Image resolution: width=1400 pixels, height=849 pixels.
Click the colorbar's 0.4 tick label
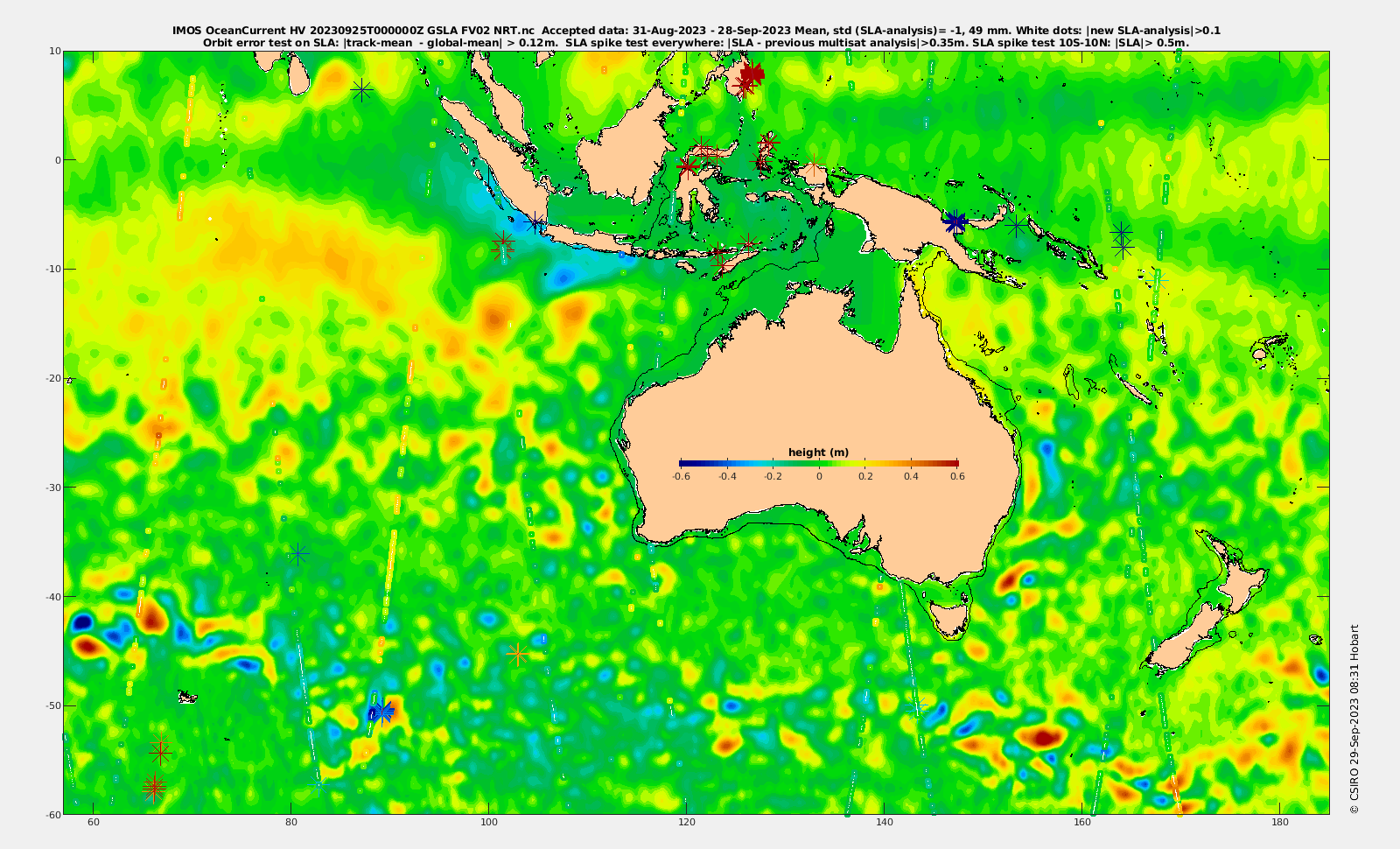pyautogui.click(x=911, y=476)
